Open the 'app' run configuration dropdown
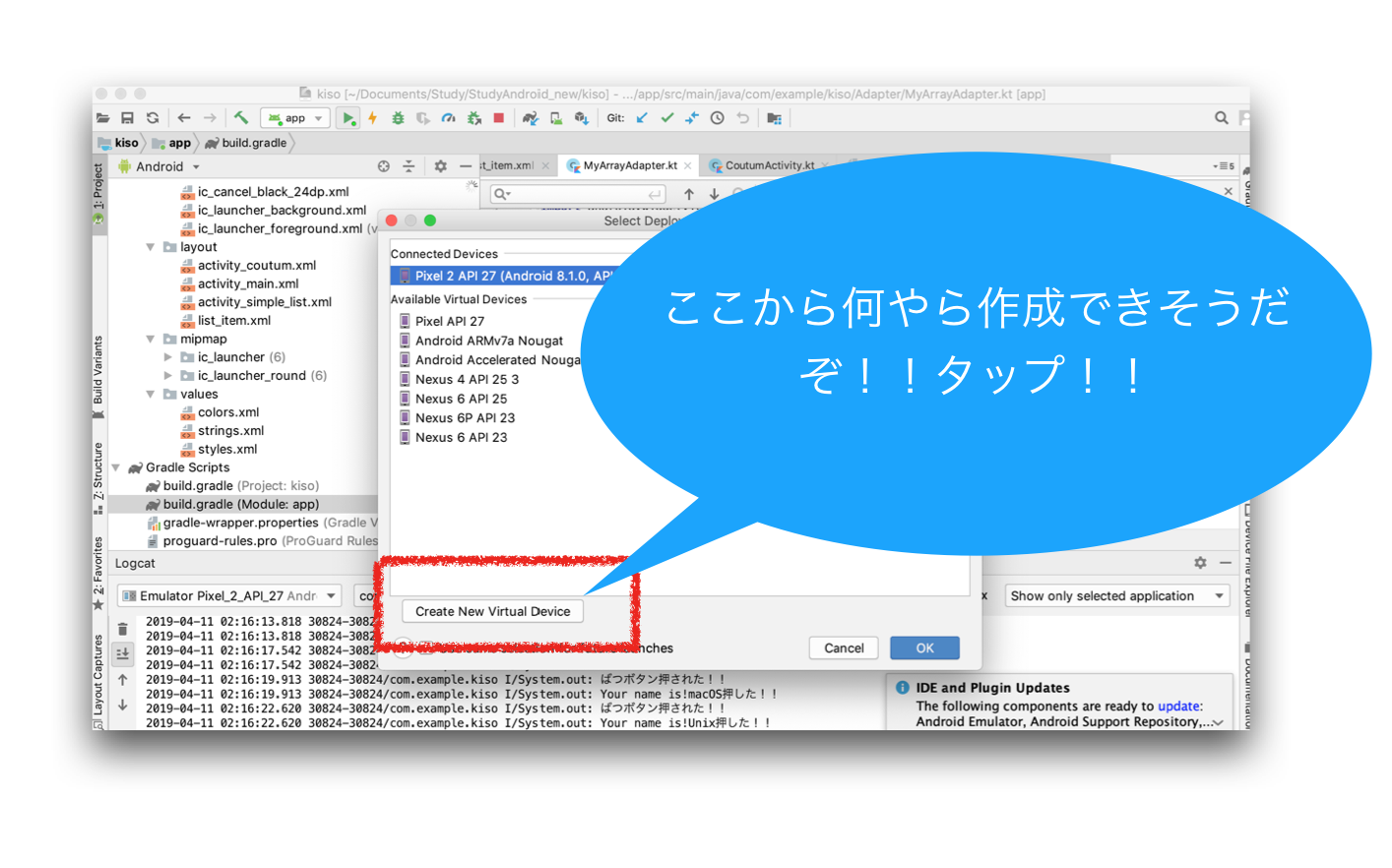Screen dimensions: 1392x868 [x=294, y=118]
